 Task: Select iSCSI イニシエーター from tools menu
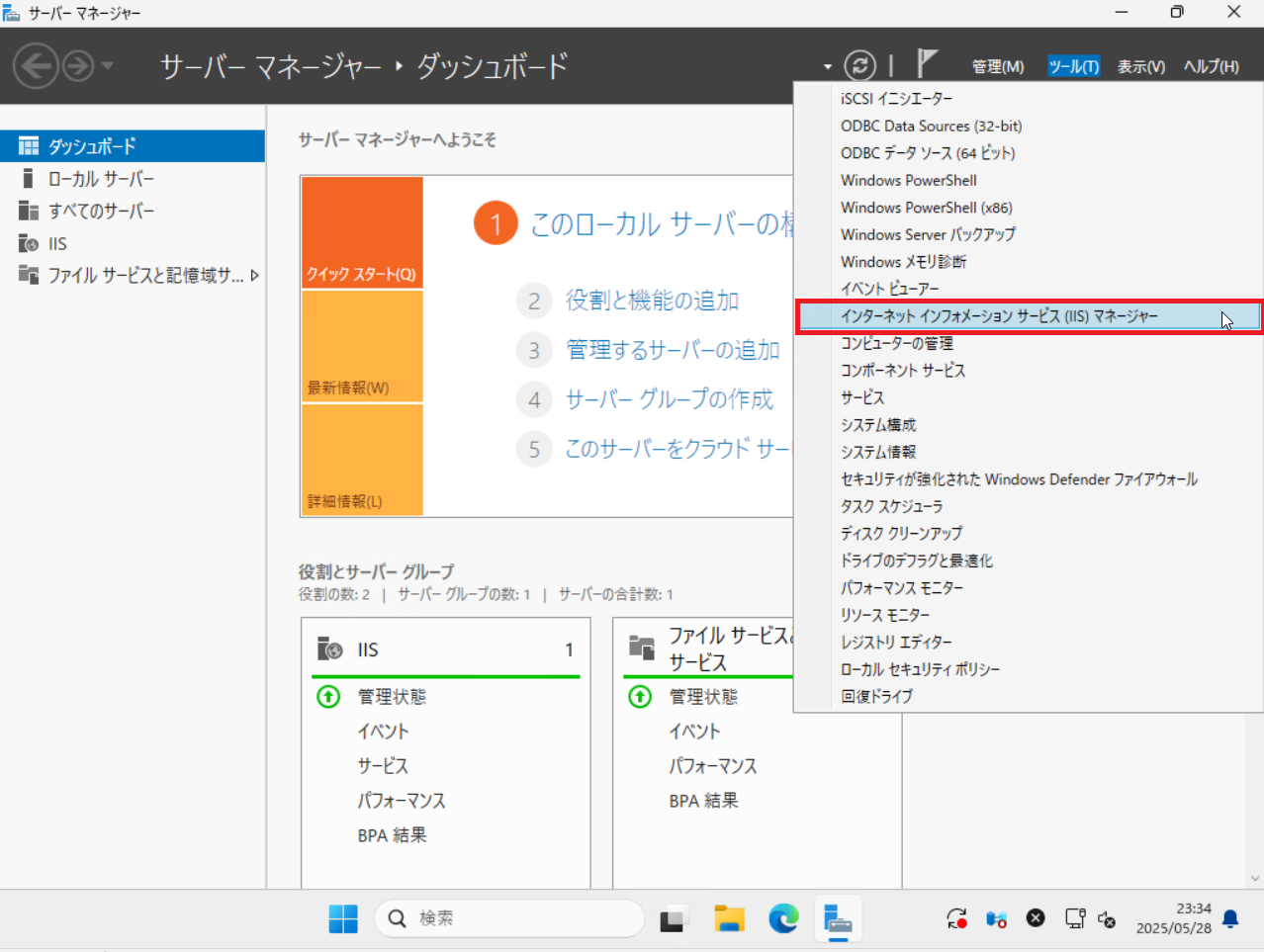[1029, 99]
